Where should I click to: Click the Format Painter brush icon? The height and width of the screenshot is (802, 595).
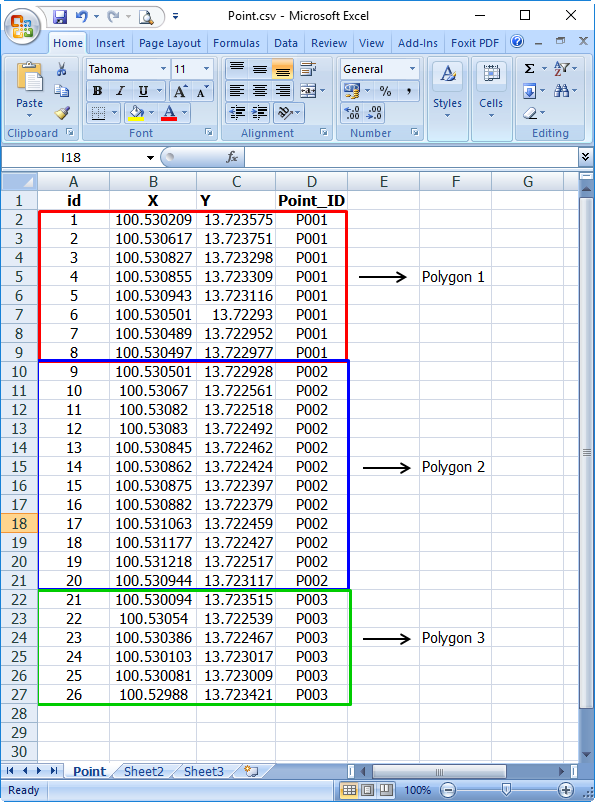[x=62, y=113]
